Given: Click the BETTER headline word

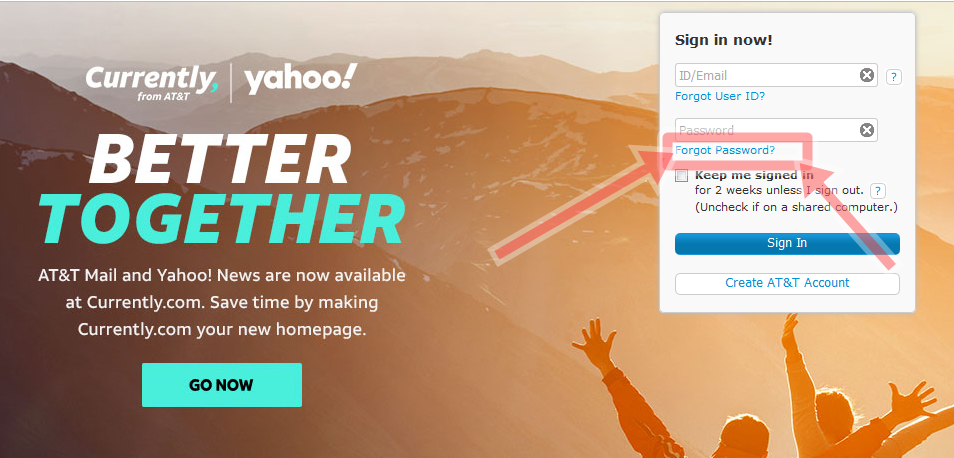Looking at the screenshot, I should 220,159.
